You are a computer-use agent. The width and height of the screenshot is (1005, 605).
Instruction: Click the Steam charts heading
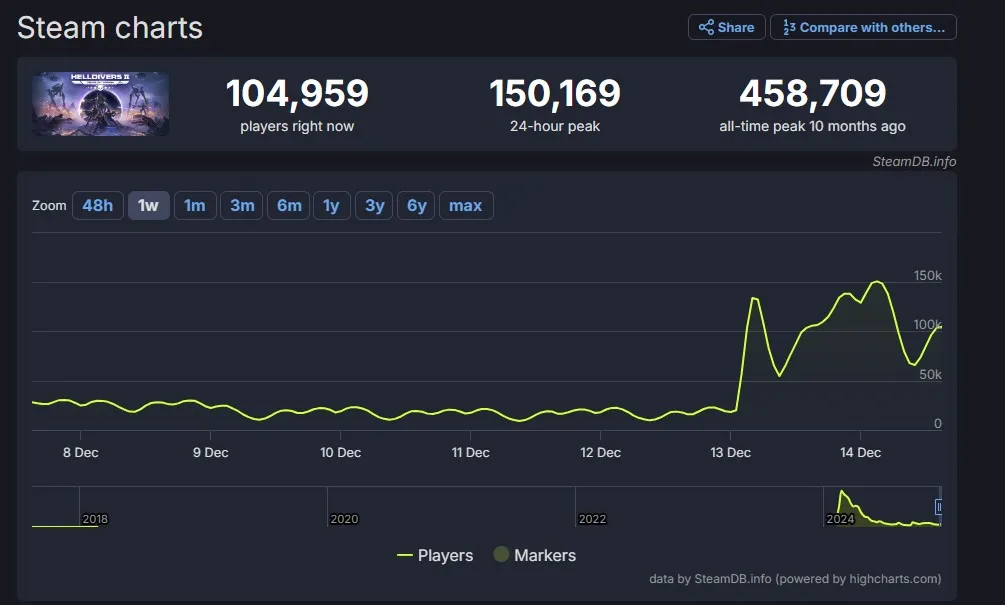click(110, 28)
